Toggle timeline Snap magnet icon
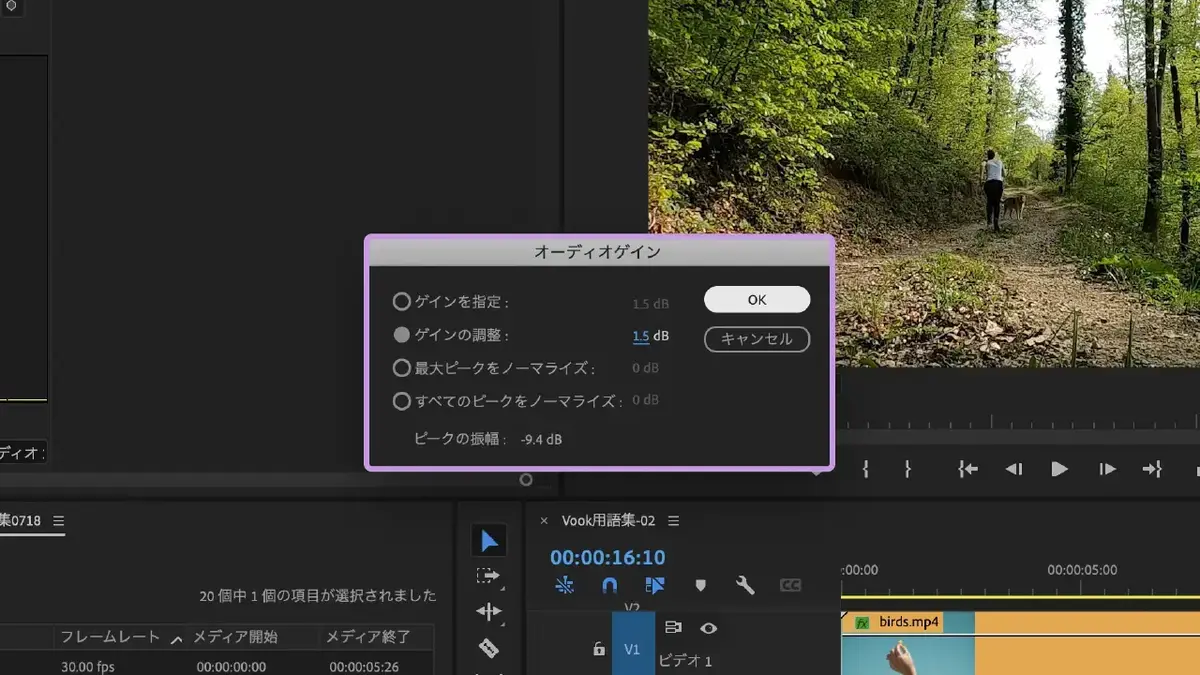This screenshot has height=675, width=1200. [609, 585]
